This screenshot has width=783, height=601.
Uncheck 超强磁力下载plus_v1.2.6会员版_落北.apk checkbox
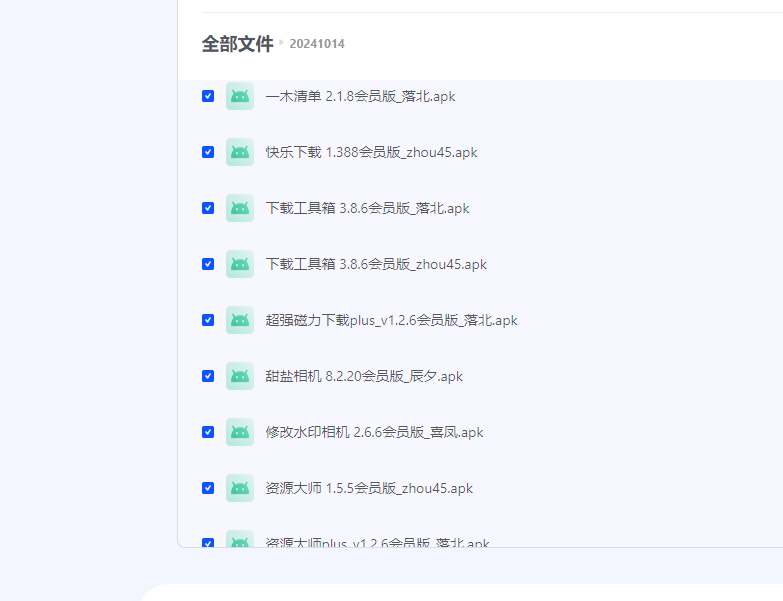point(208,319)
